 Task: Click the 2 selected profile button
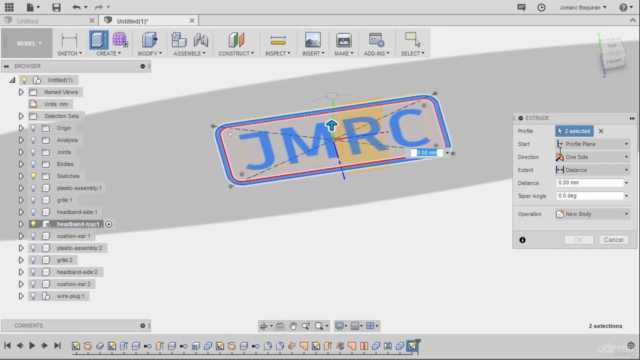(x=574, y=131)
